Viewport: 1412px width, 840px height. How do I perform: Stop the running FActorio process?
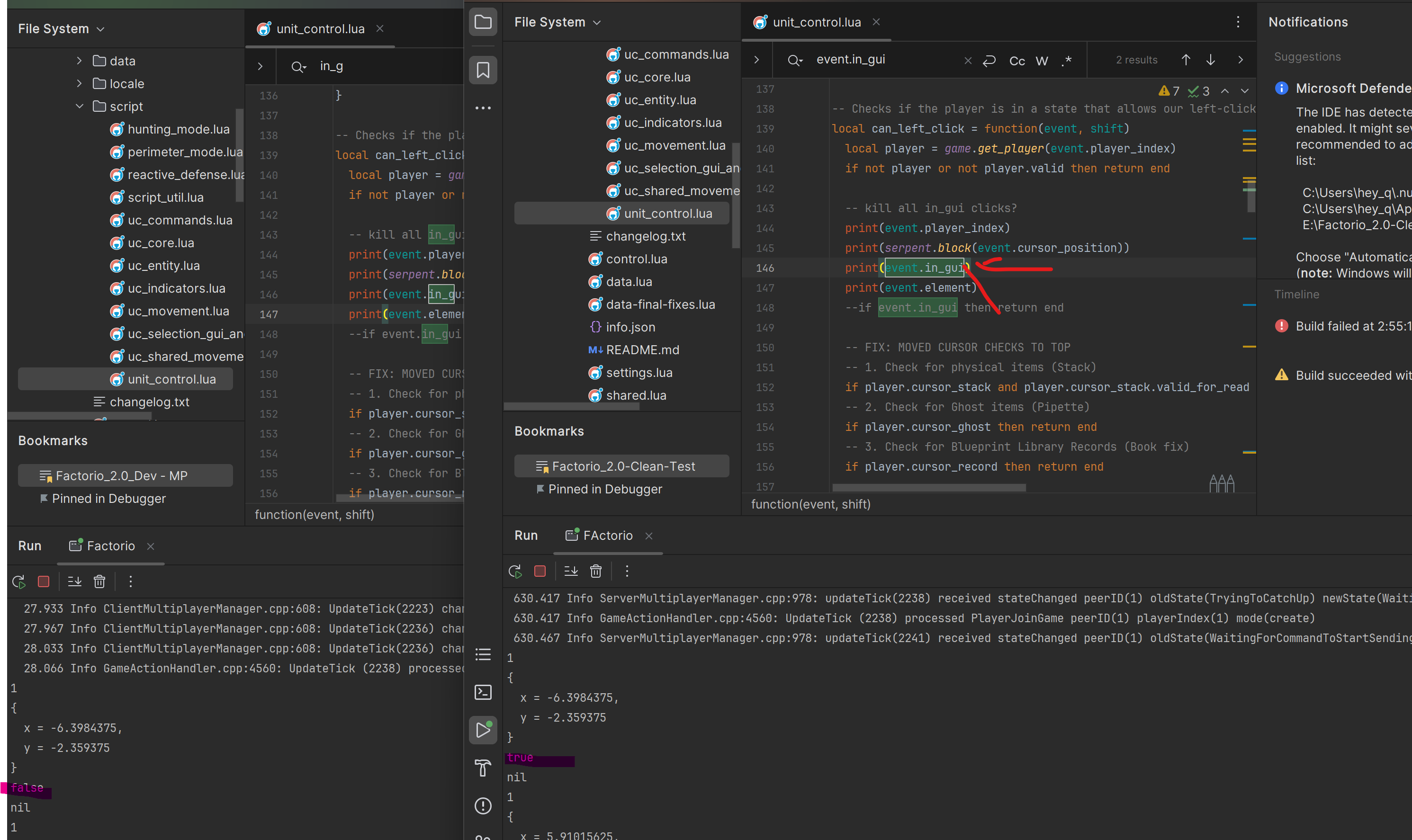[540, 571]
